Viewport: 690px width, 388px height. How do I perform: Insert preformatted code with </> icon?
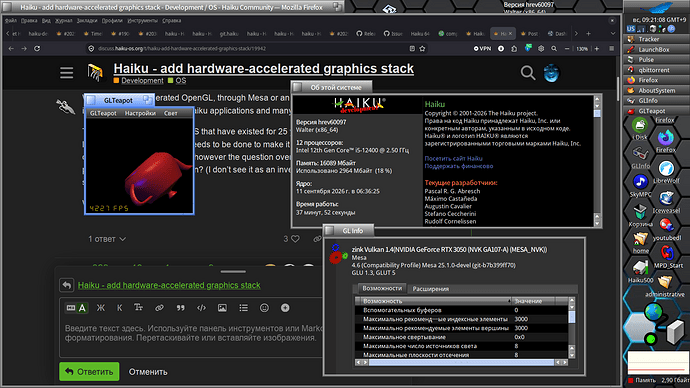[x=201, y=308]
